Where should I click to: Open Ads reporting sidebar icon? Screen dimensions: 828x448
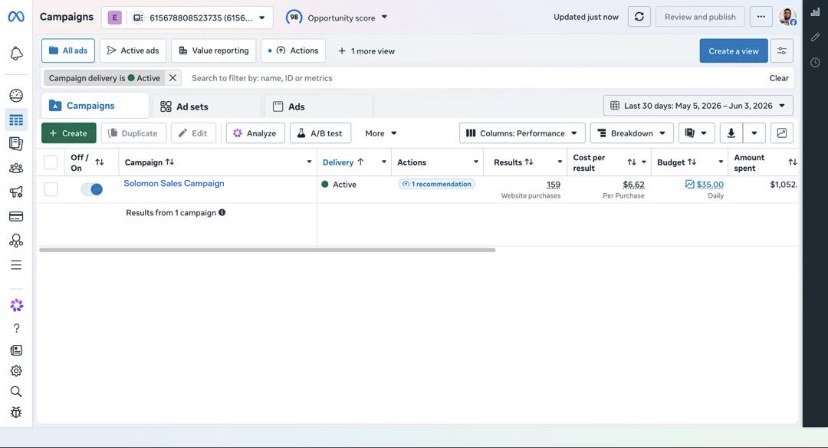16,144
